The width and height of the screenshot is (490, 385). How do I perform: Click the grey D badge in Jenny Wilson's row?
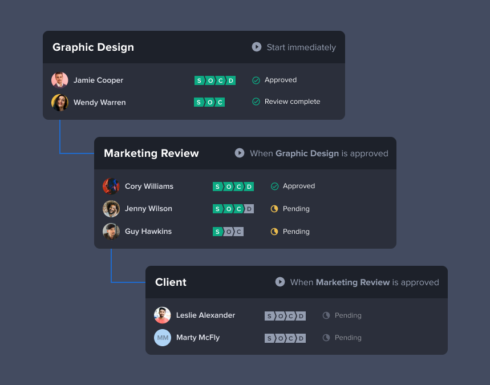249,209
